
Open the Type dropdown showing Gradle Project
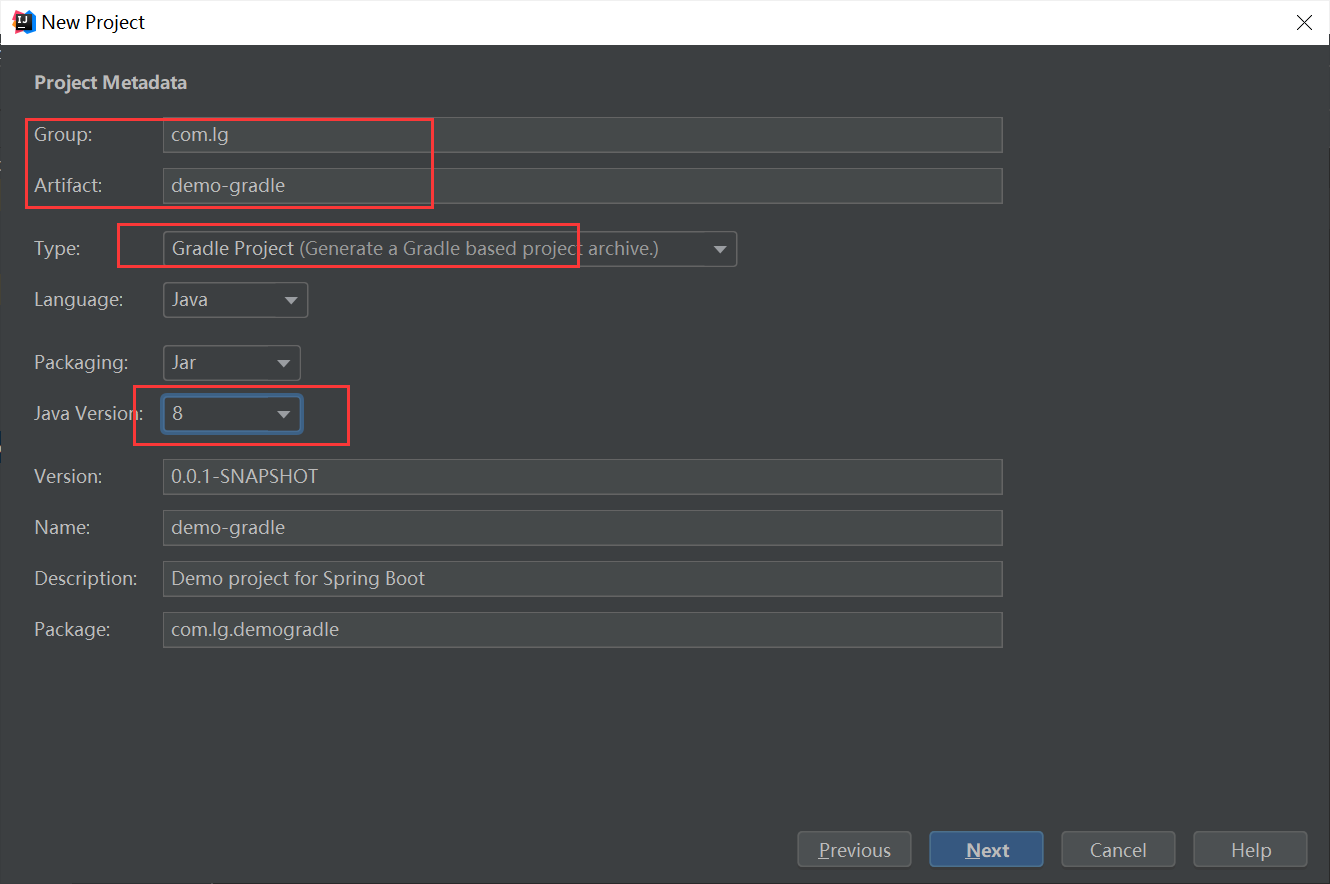(450, 249)
